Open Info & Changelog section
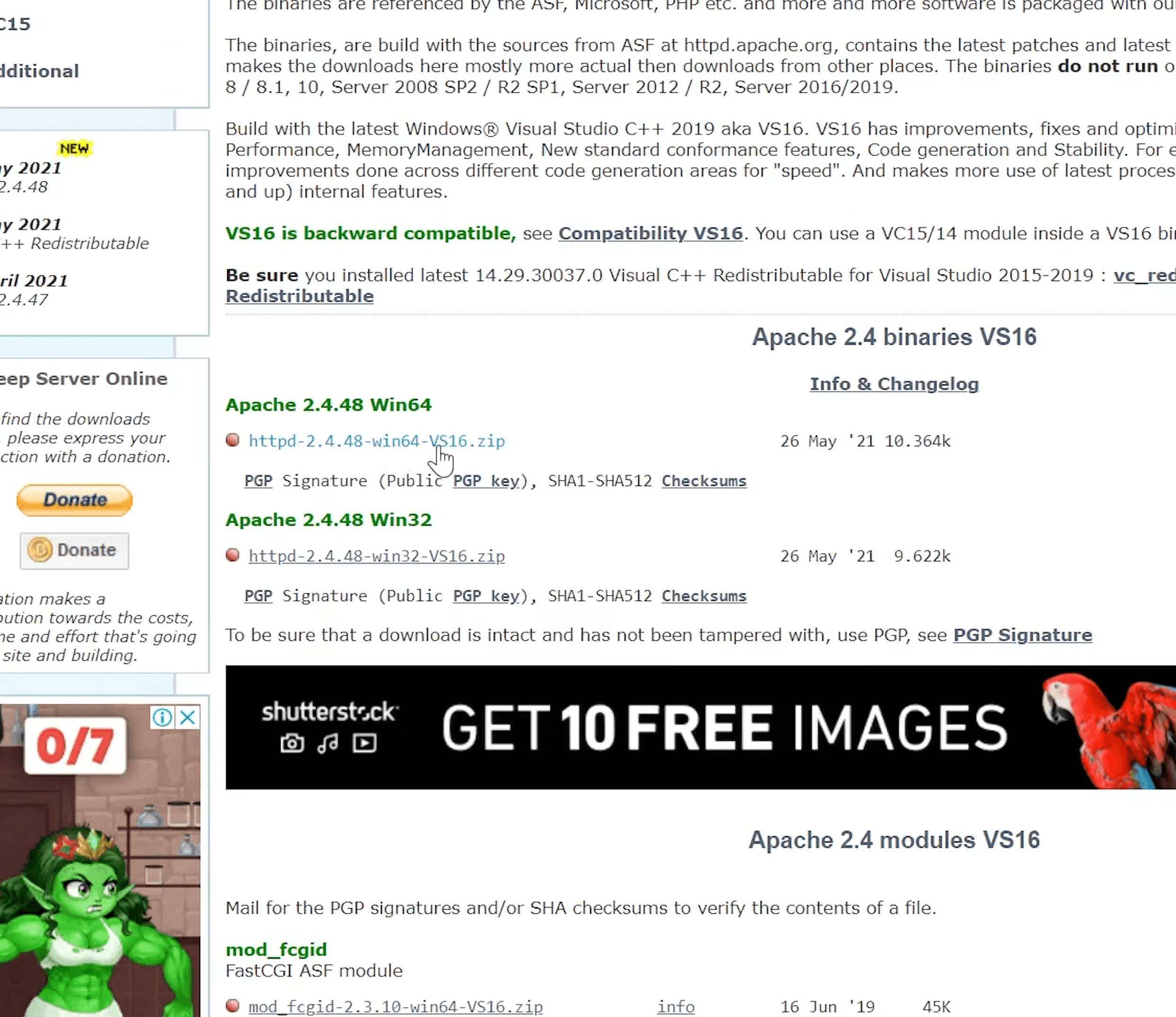Screen dimensions: 1176x1017 tap(894, 383)
